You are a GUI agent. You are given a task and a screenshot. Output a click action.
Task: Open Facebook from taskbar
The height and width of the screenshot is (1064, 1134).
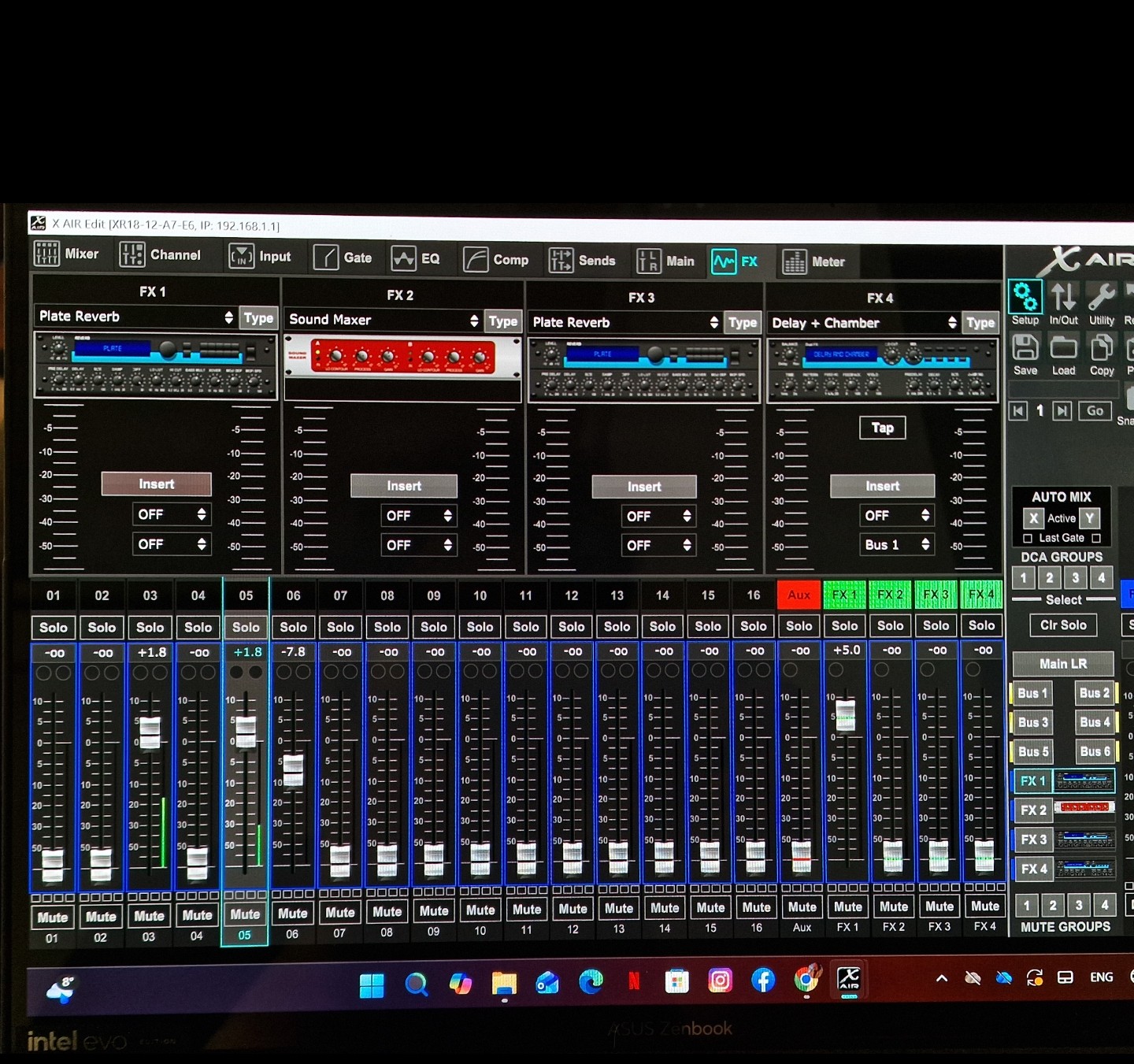(763, 980)
